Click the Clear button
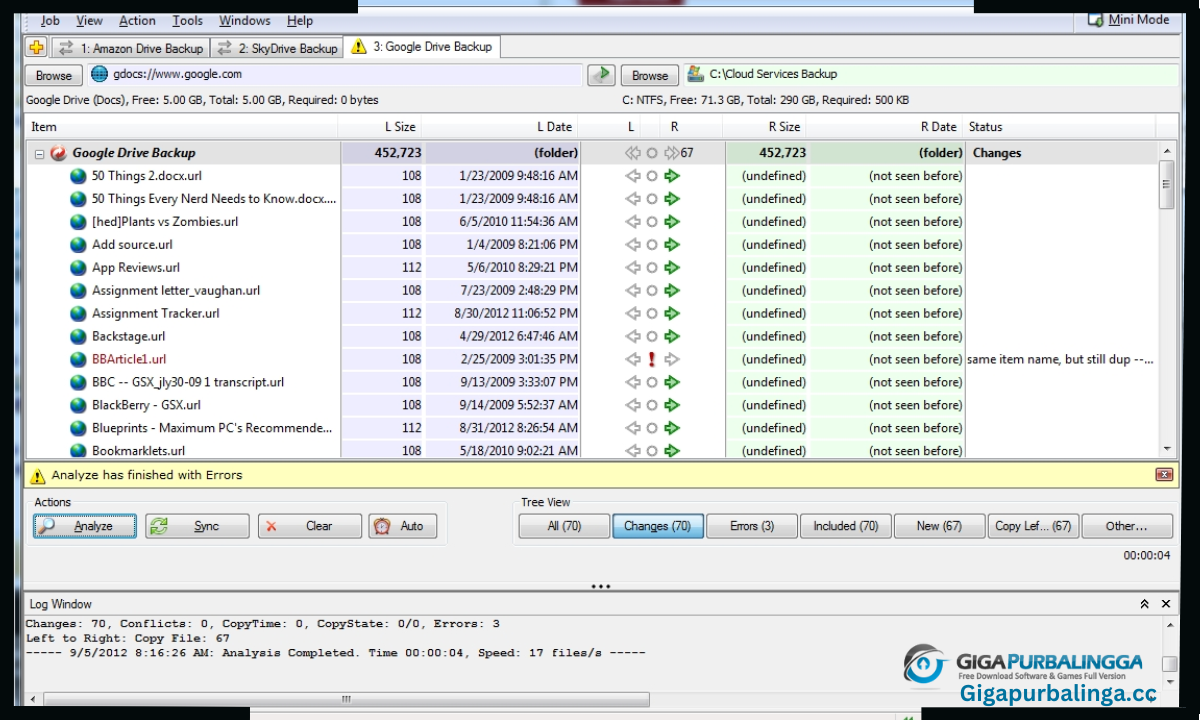Viewport: 1200px width, 720px height. [310, 526]
